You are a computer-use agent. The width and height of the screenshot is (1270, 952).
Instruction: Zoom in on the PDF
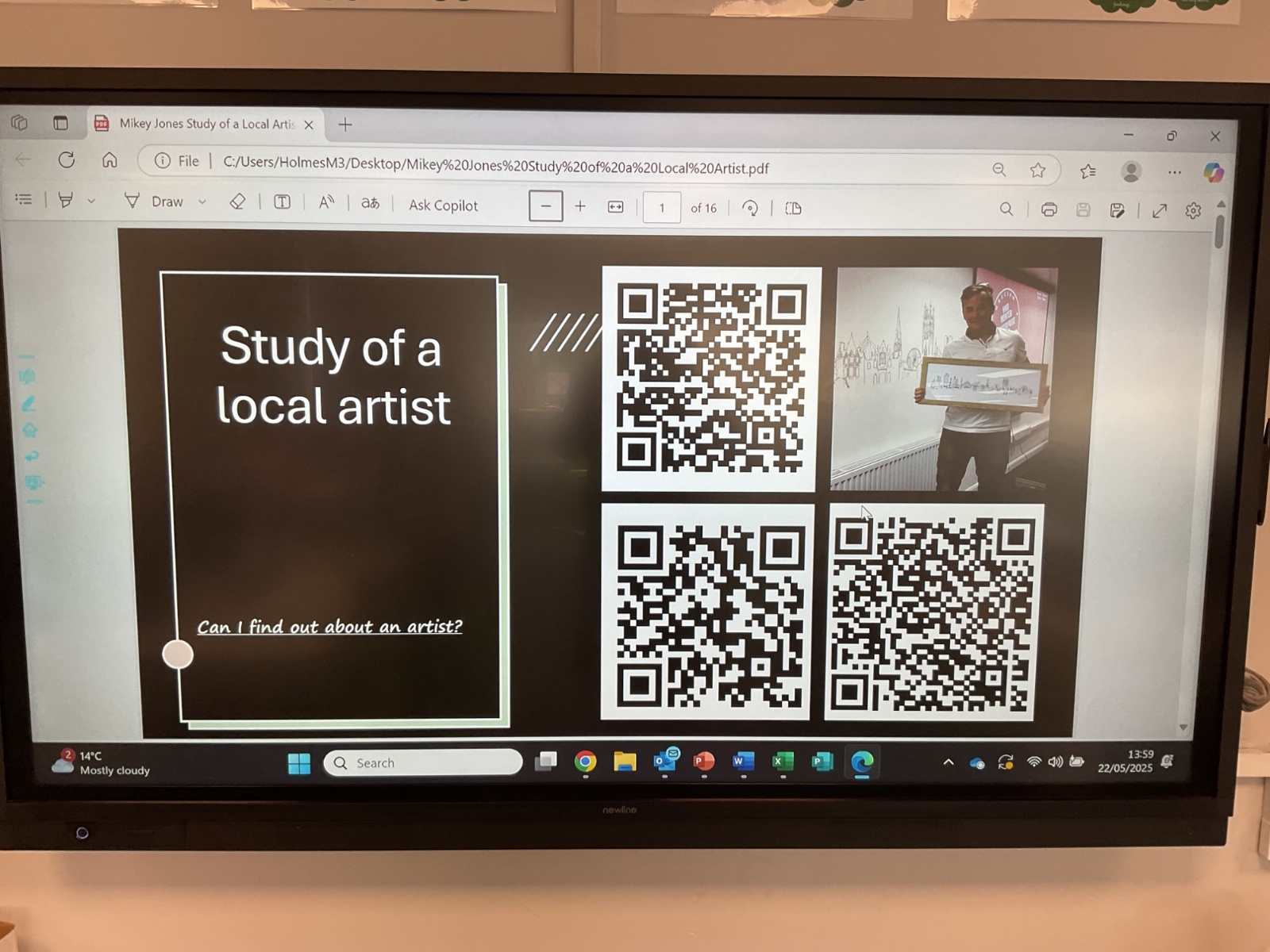(x=580, y=206)
